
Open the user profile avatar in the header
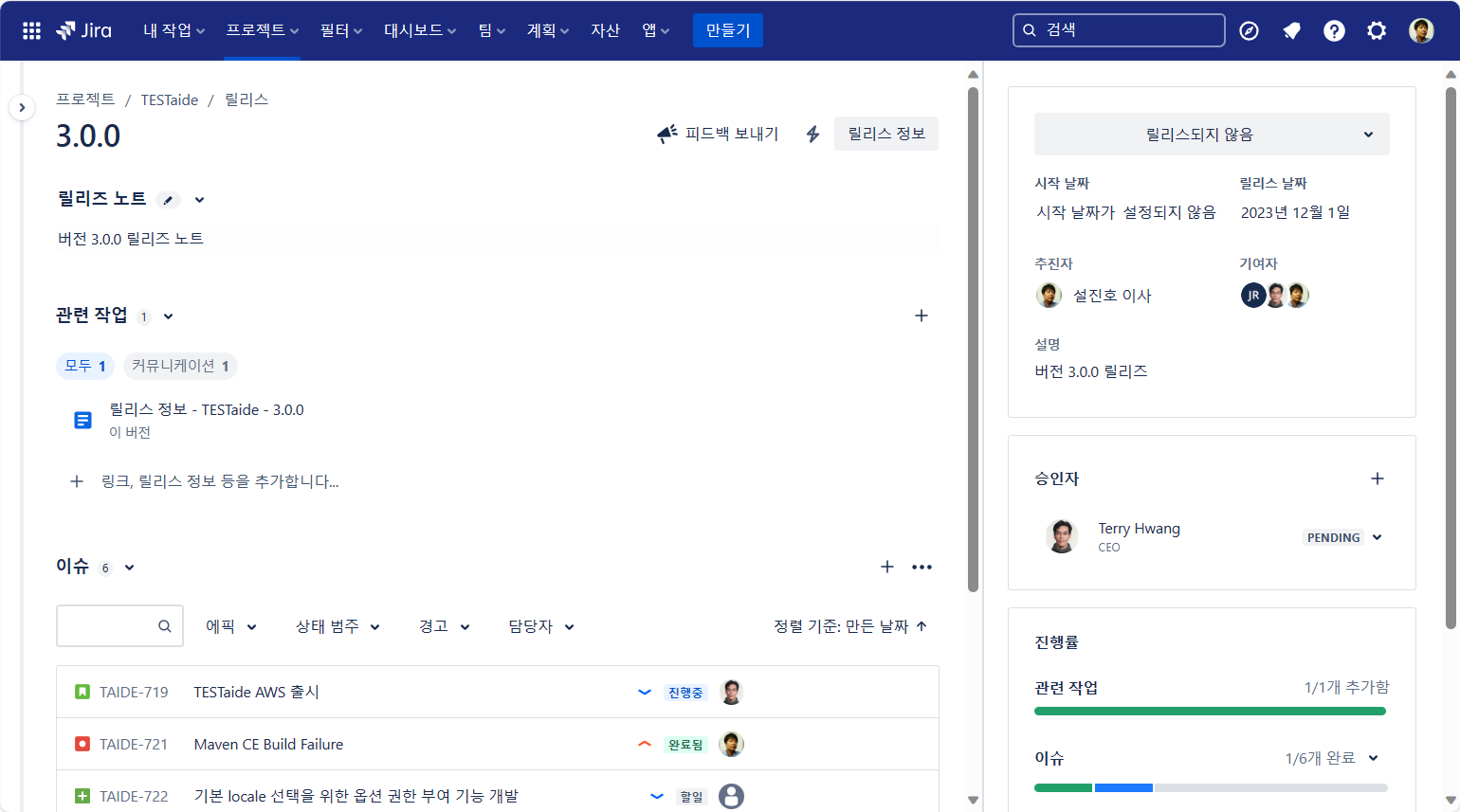tap(1421, 30)
